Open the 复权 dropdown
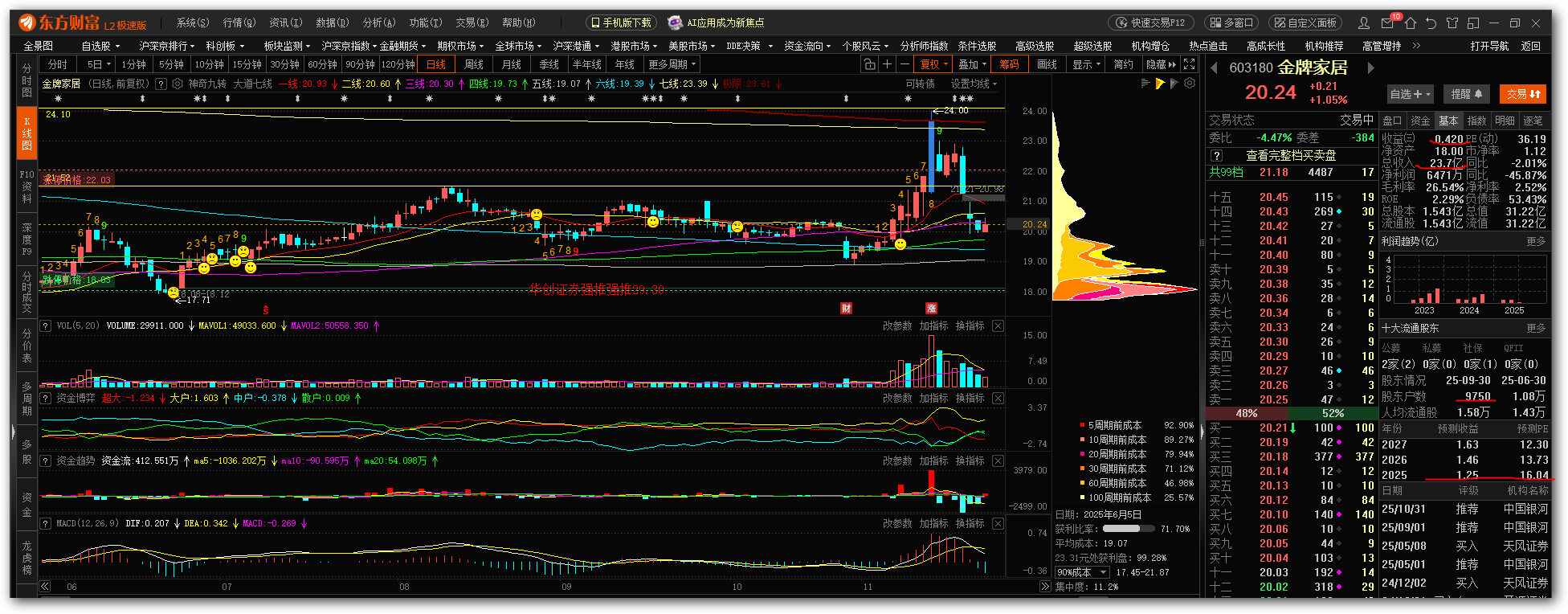Screen dimensions: 1568x614 point(933,64)
